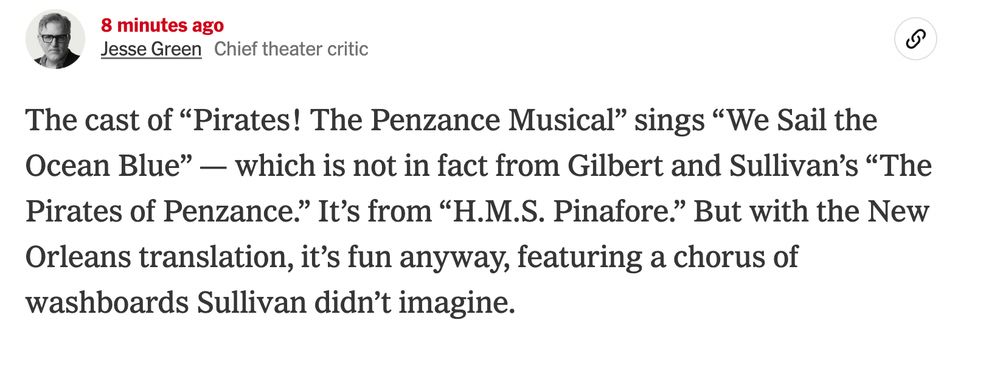Click the word "anyway," in the fourth line
The height and width of the screenshot is (381, 1000).
point(453,258)
